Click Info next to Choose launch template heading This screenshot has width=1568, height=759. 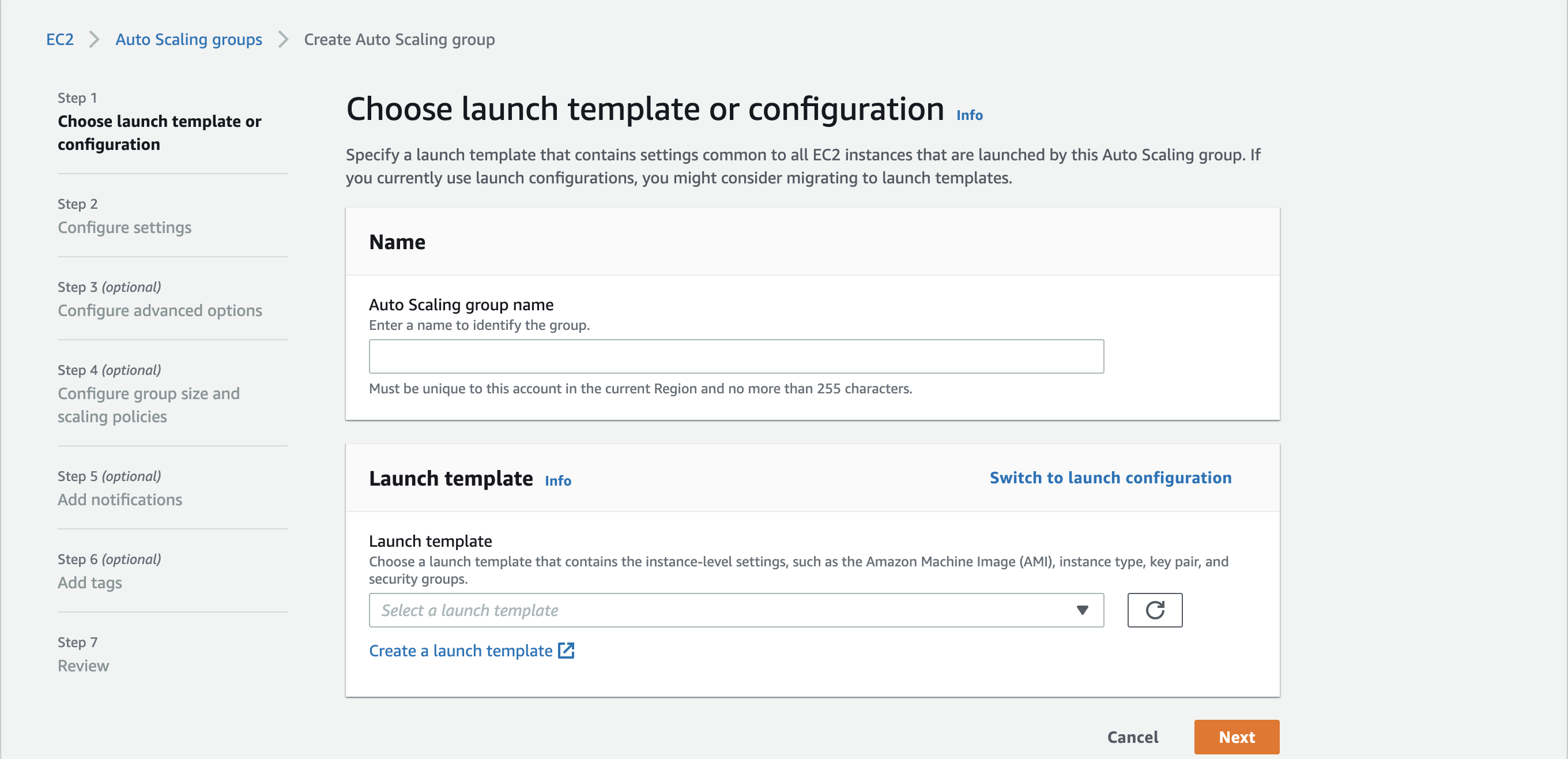click(x=969, y=115)
